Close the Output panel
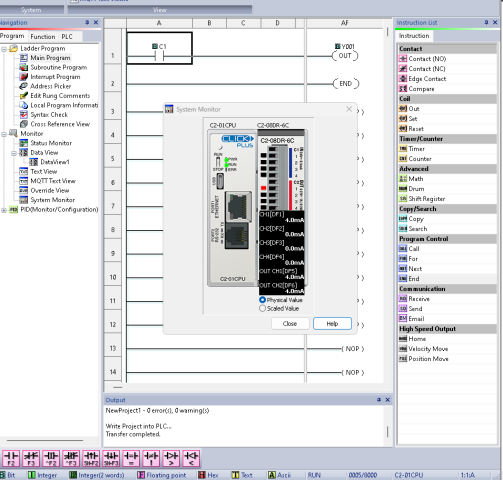 [x=388, y=400]
